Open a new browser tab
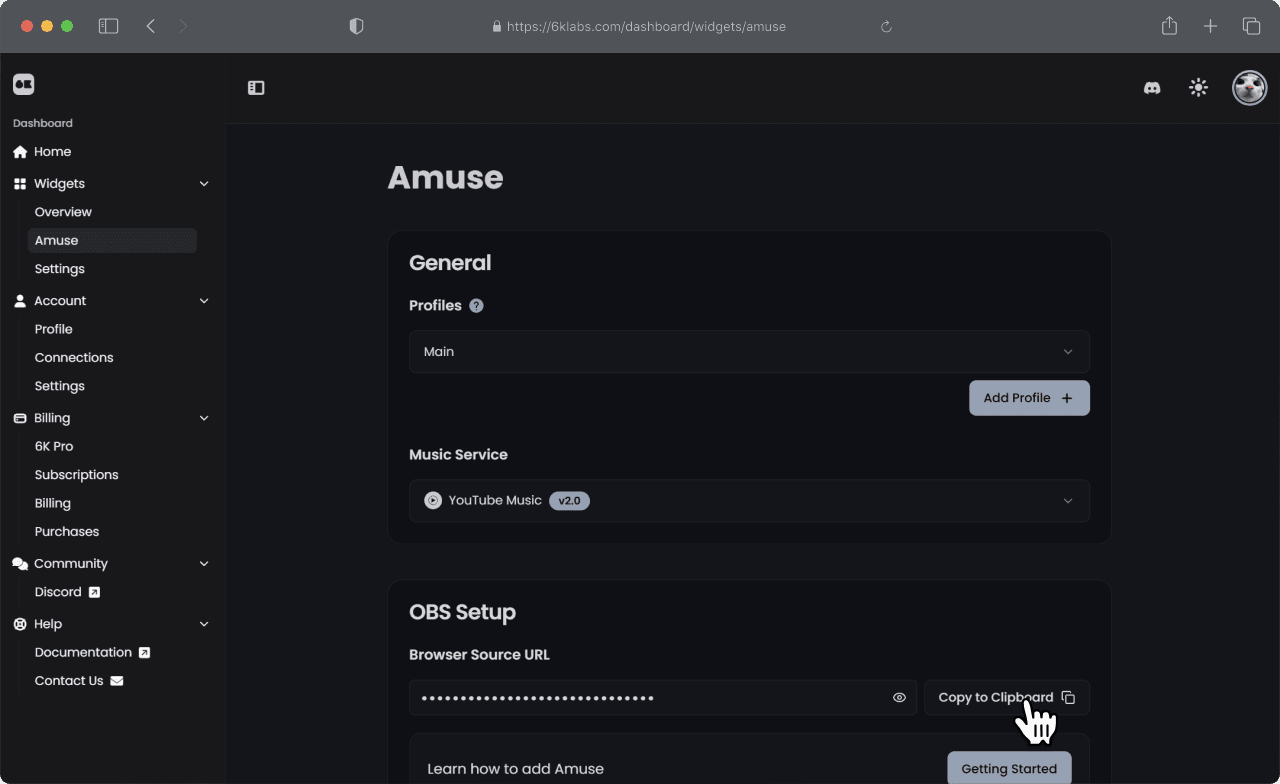Screen dimensions: 1280x784 pos(1210,27)
